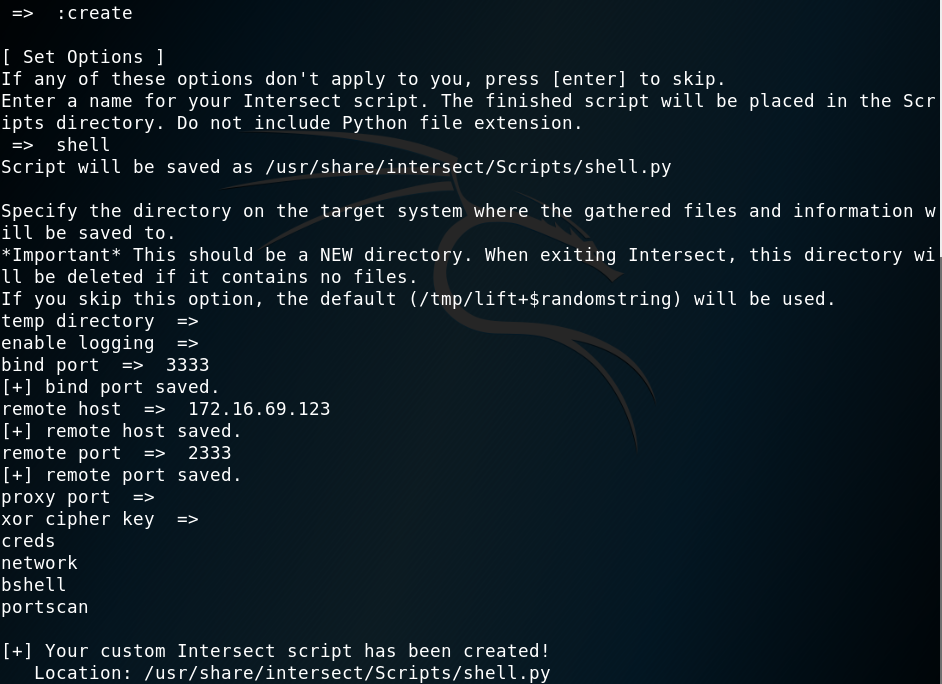Click the saved path /usr/share/intersect/Scripts/shell.py line
Viewport: 942px width, 684px height.
(336, 167)
